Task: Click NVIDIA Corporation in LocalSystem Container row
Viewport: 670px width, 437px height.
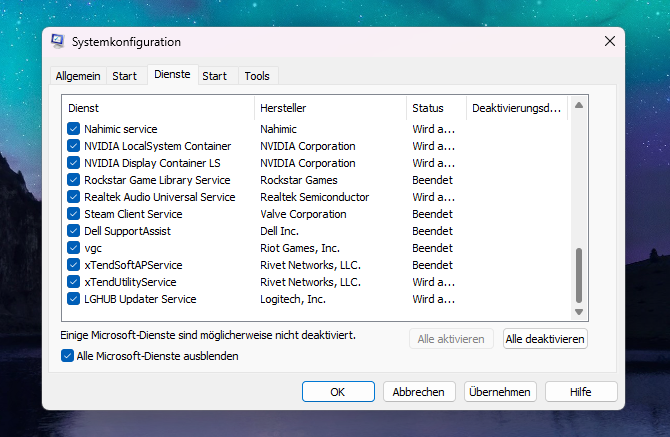Action: coord(308,146)
